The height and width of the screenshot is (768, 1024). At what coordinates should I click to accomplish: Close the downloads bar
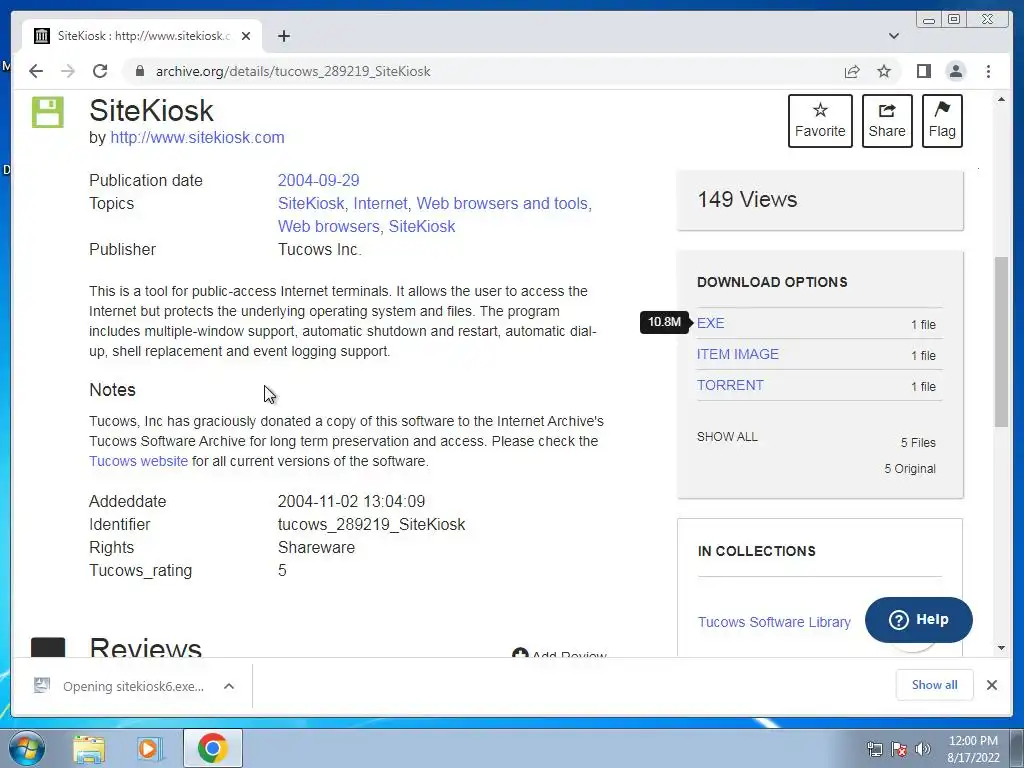991,685
